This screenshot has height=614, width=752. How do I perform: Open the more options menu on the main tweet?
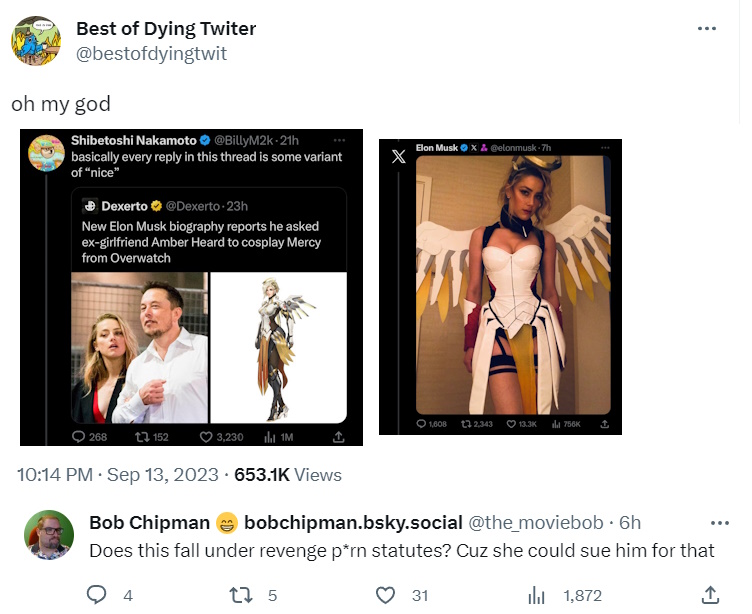point(706,29)
